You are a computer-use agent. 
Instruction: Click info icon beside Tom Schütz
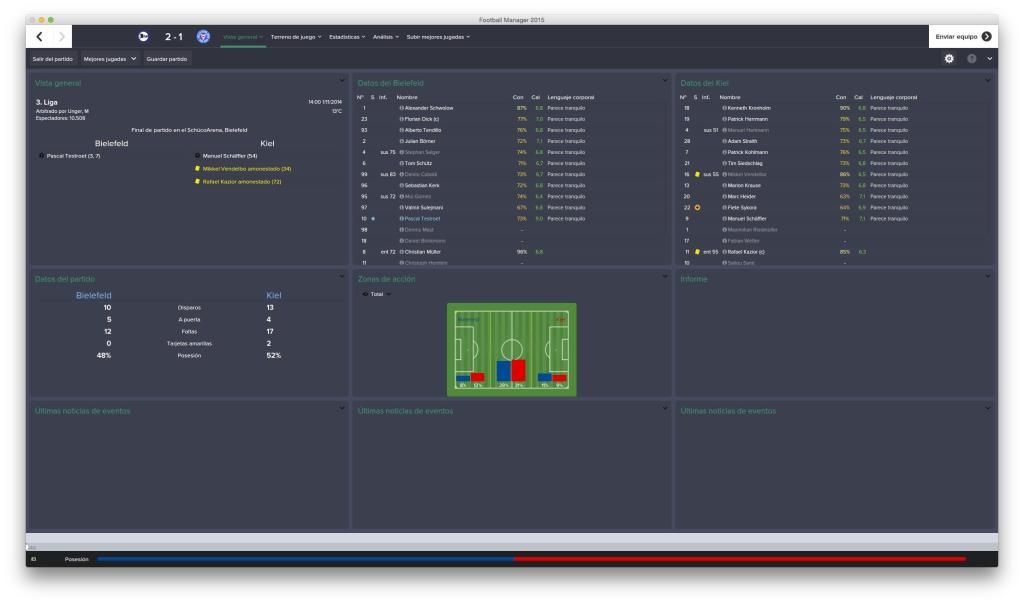coord(402,163)
